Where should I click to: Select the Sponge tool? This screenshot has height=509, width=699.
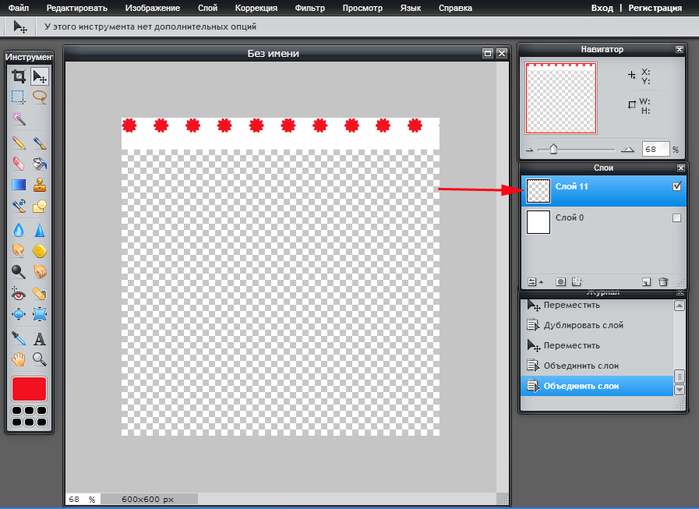click(40, 250)
